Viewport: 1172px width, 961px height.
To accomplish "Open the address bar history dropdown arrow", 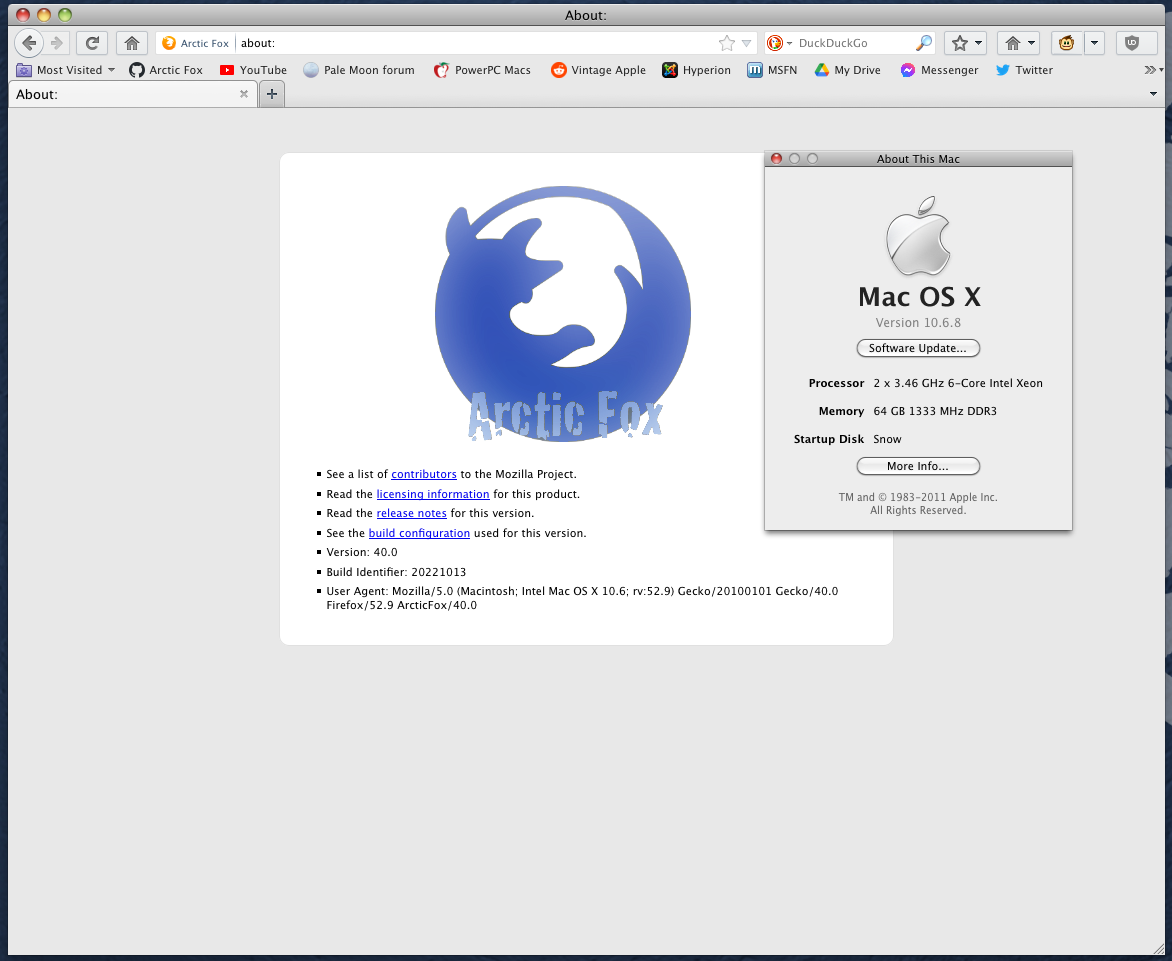I will pyautogui.click(x=746, y=43).
